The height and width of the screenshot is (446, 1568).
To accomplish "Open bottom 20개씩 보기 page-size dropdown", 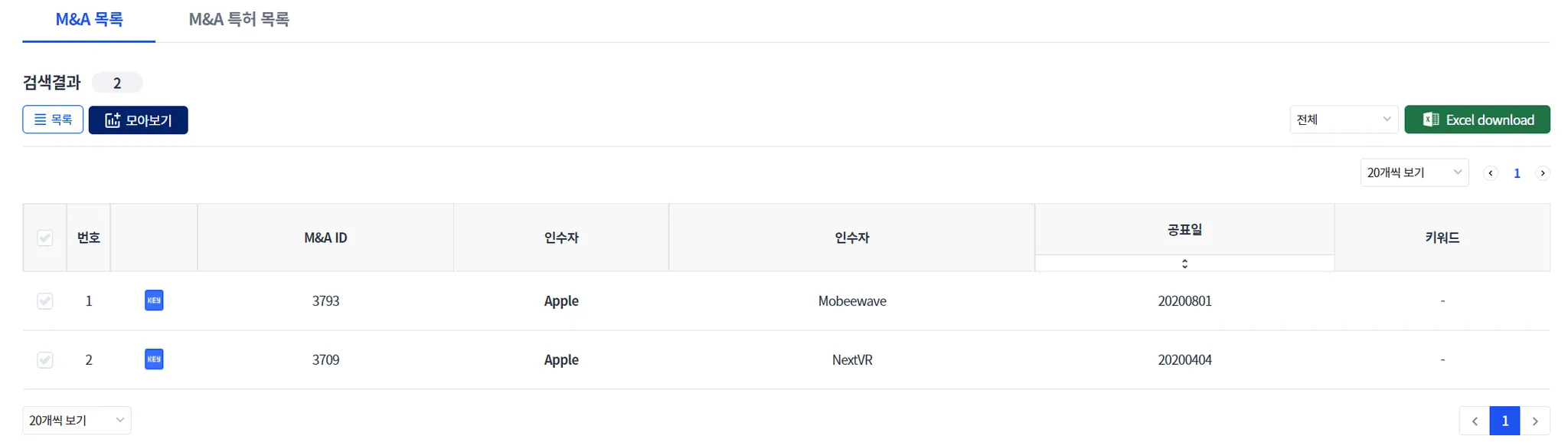I will 77,421.
